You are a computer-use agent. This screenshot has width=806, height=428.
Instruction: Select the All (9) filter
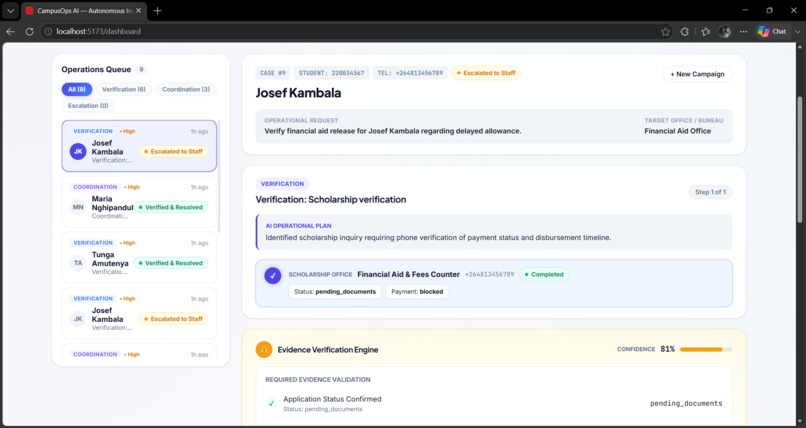[77, 89]
